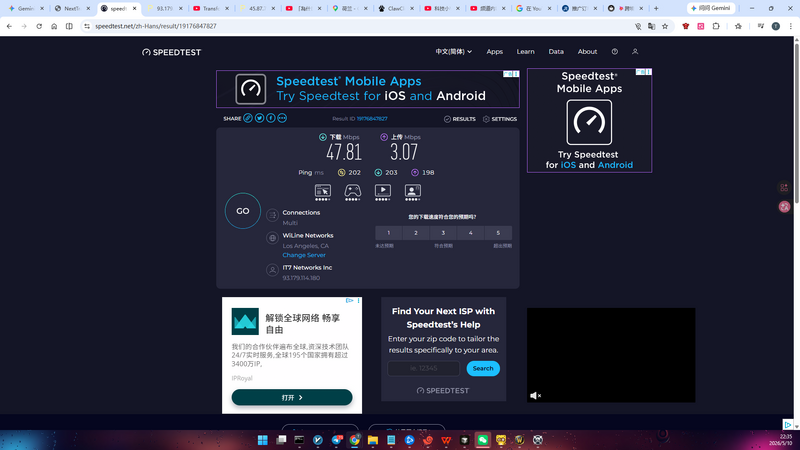Rate download speed as 1
Screen dimensions: 800x450
[x=388, y=233]
